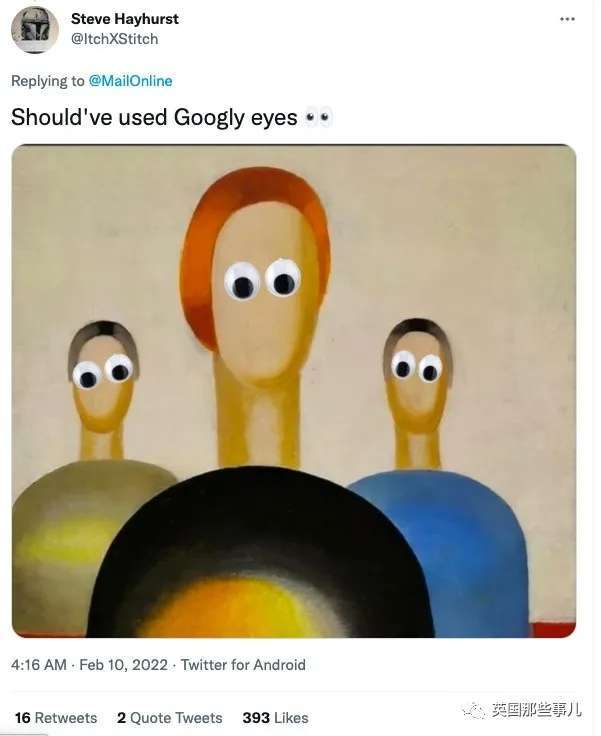
Task: Show the 393 Likes list
Action: pyautogui.click(x=275, y=718)
